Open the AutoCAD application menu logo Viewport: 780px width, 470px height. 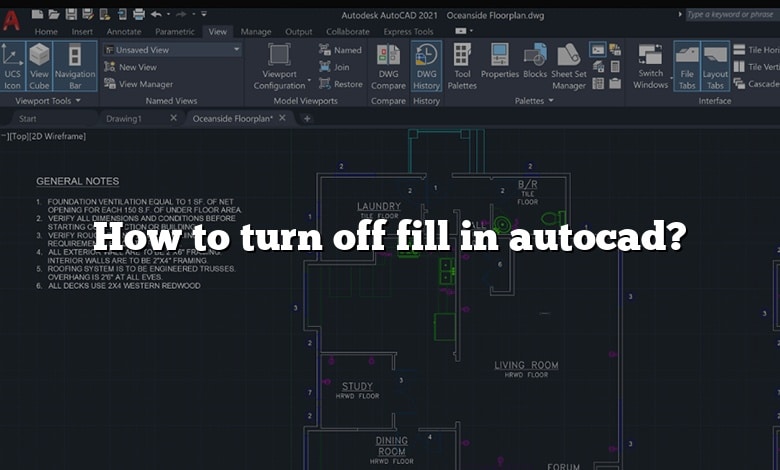pyautogui.click(x=11, y=20)
